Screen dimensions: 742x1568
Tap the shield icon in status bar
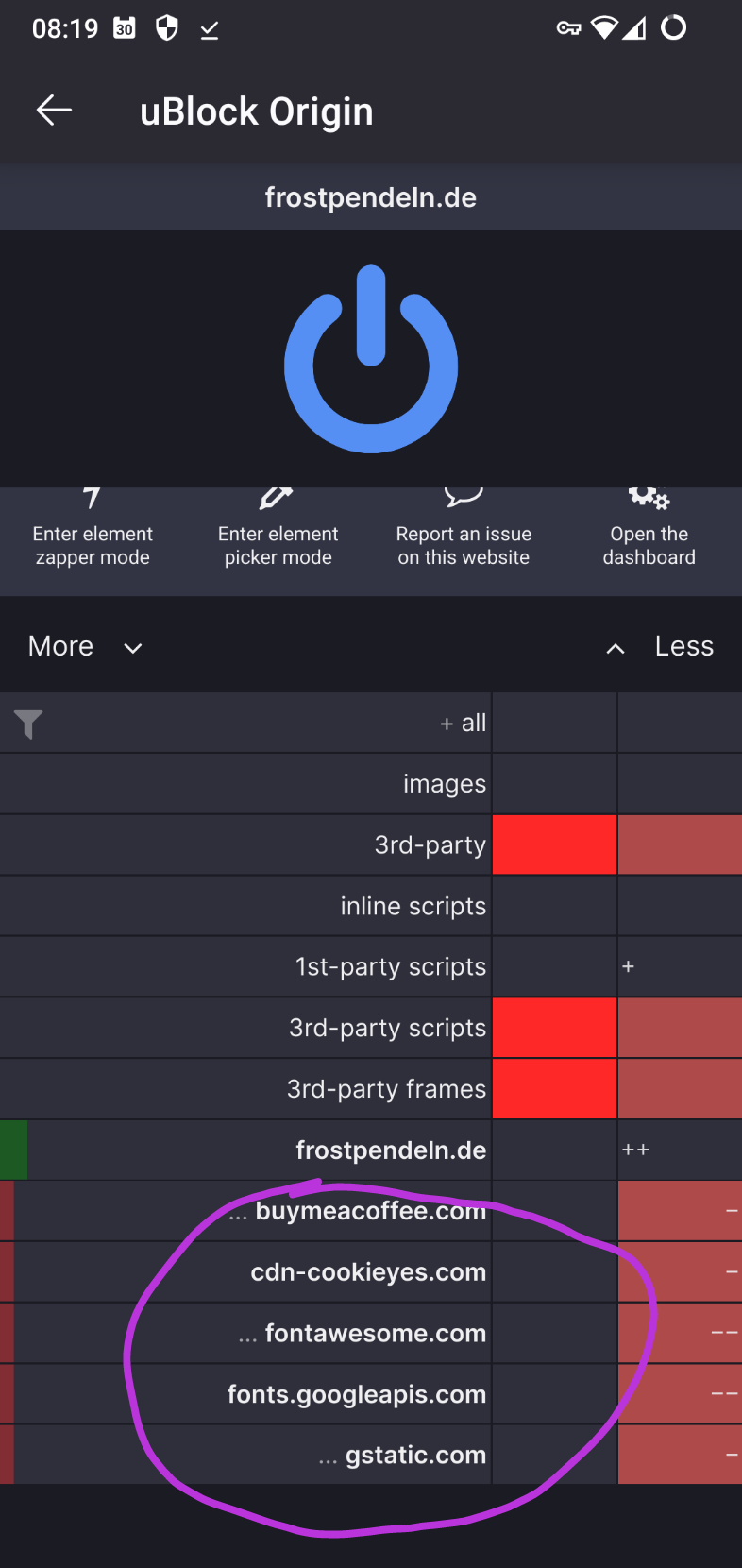click(167, 28)
